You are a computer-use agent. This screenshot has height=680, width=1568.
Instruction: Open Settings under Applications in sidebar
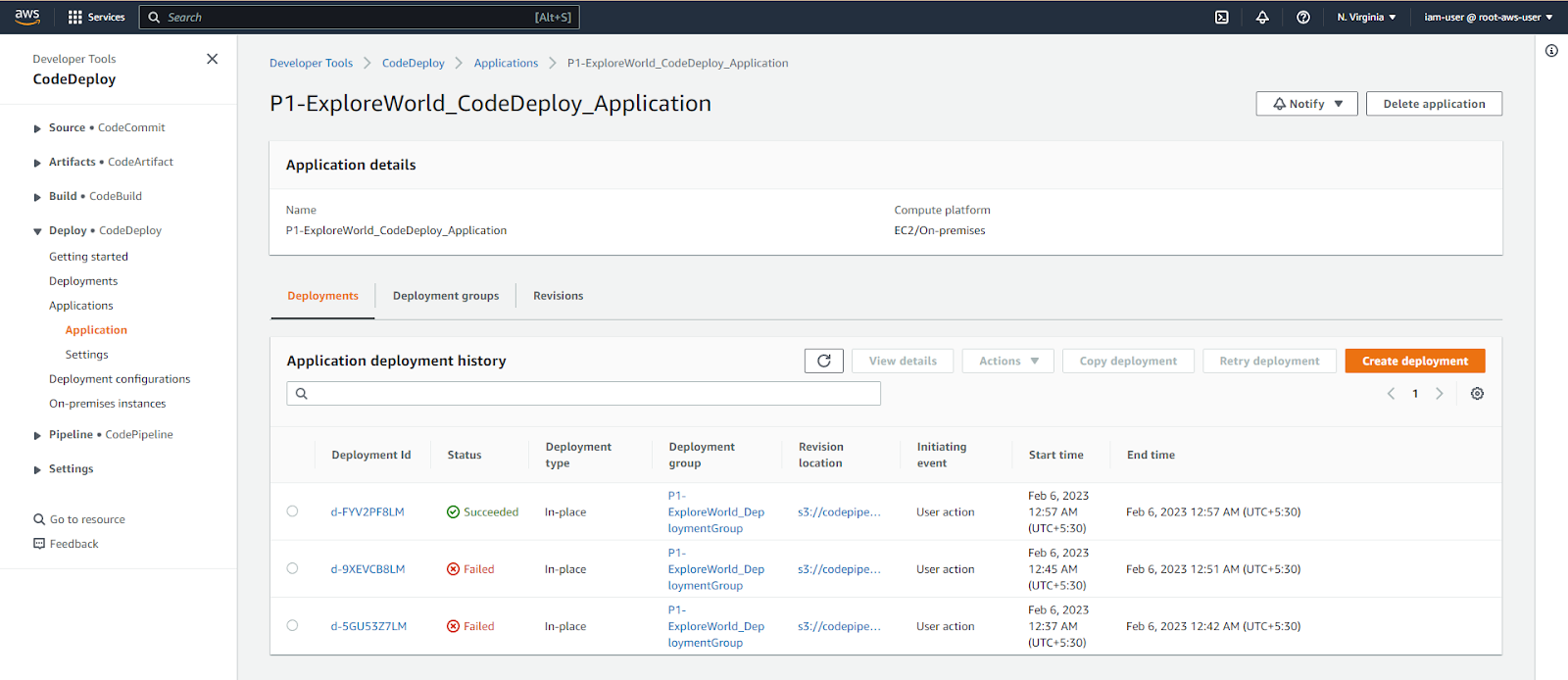tap(86, 355)
